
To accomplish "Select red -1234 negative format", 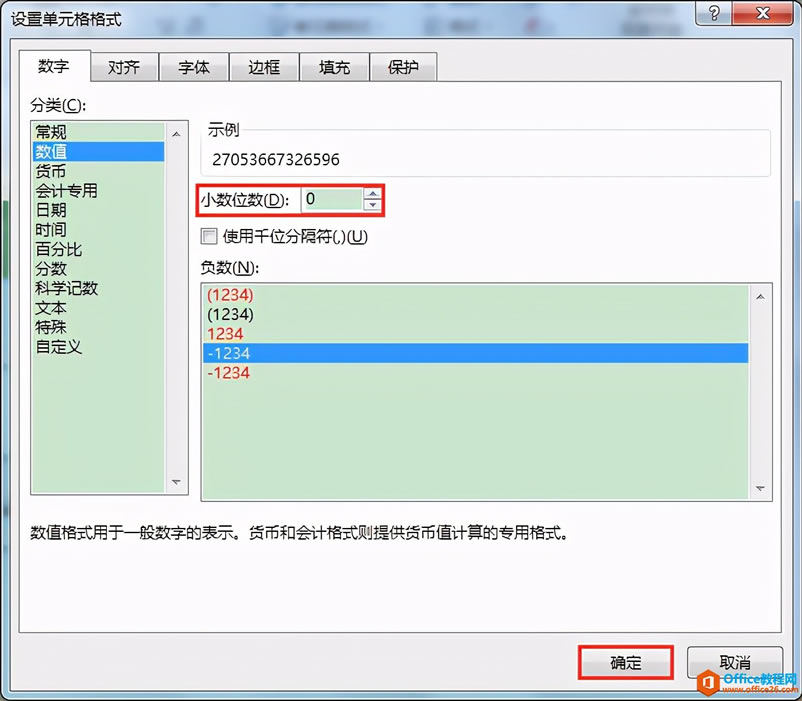I will 475,373.
